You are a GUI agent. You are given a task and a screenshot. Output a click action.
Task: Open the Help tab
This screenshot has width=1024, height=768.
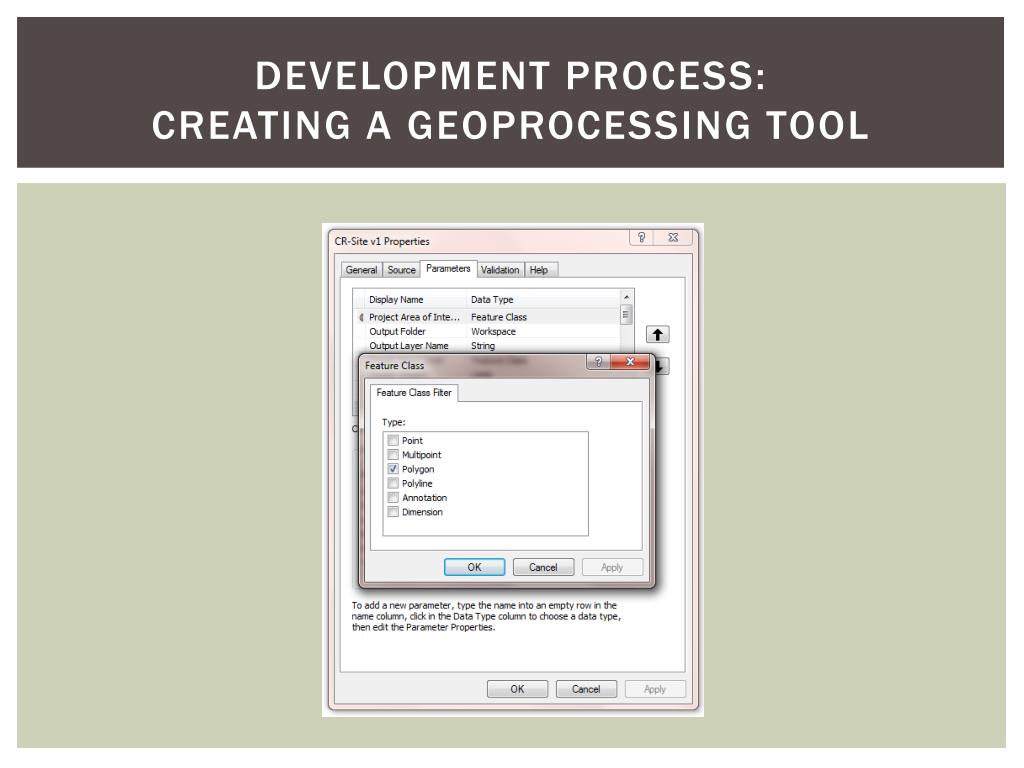(x=539, y=270)
